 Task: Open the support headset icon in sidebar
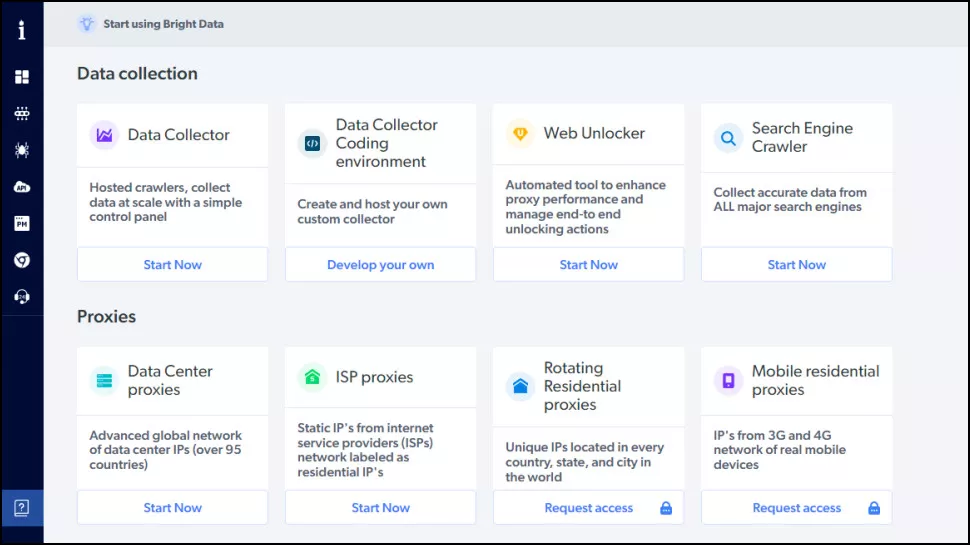tap(22, 297)
